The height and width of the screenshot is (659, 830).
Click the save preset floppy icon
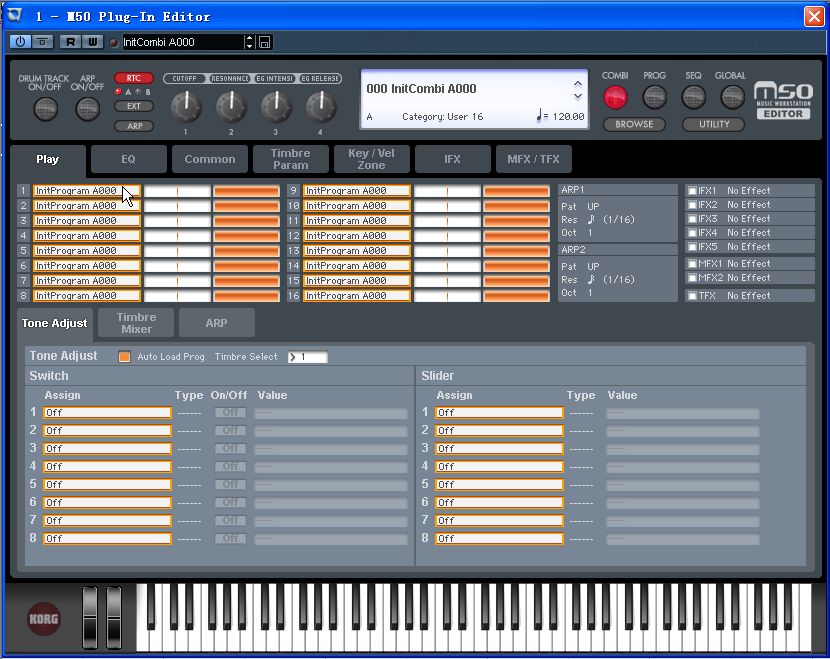pyautogui.click(x=265, y=42)
